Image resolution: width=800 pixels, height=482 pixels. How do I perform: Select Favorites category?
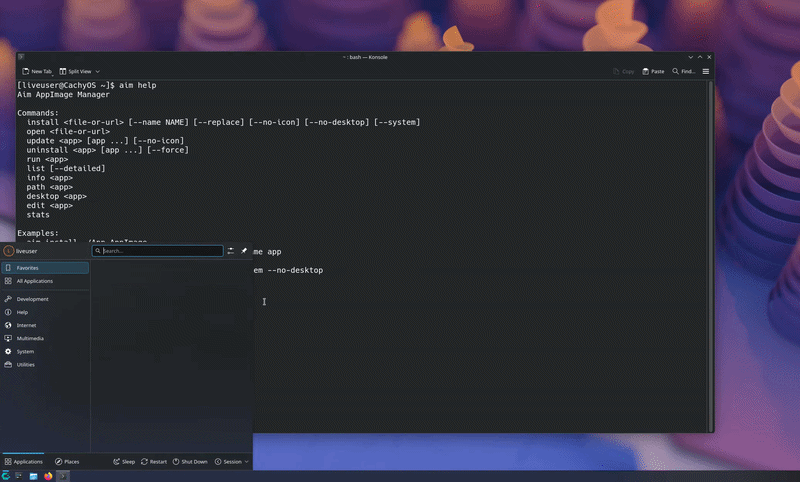45,268
